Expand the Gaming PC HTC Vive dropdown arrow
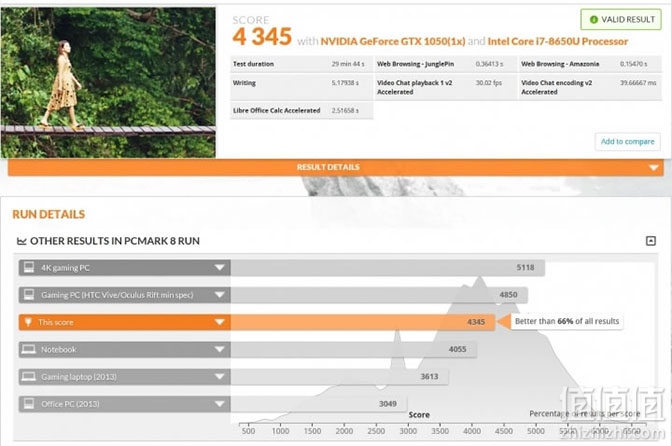This screenshot has height=446, width=672. coord(219,295)
